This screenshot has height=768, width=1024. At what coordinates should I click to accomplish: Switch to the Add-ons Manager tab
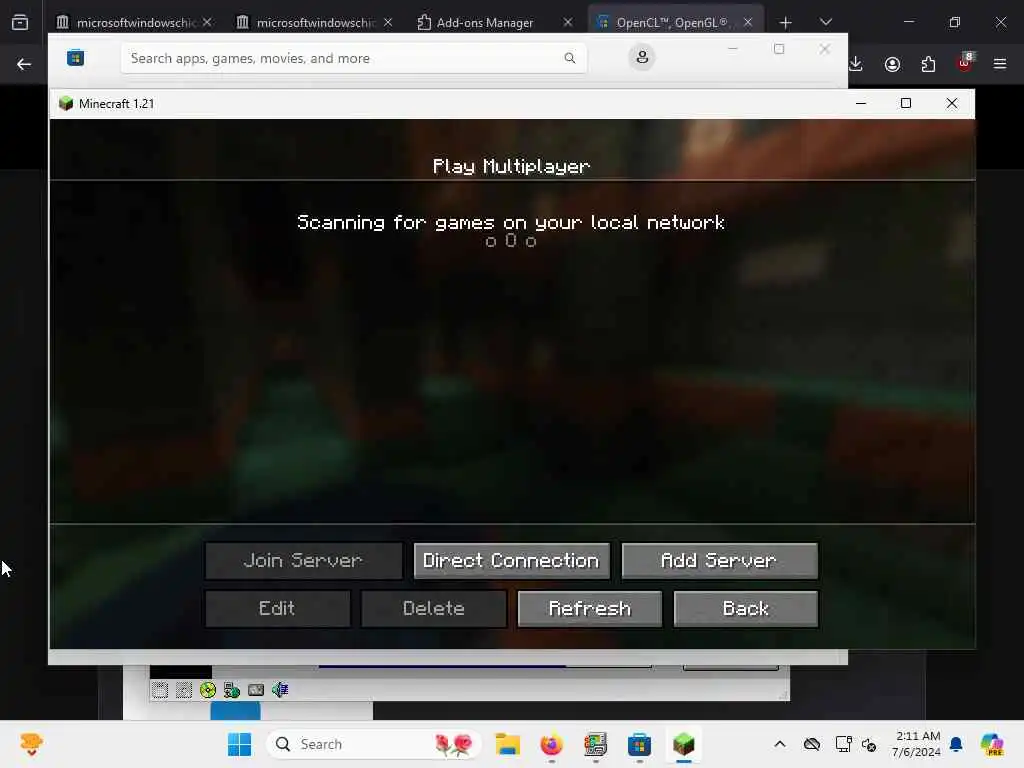(x=485, y=22)
